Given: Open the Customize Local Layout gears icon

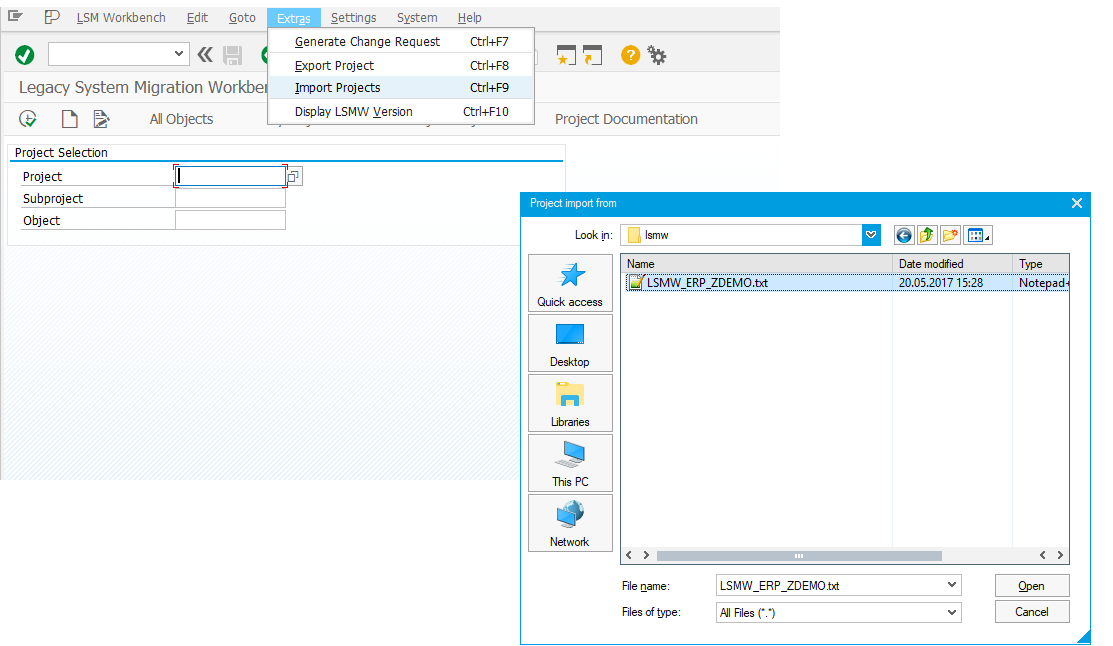Looking at the screenshot, I should click(657, 55).
